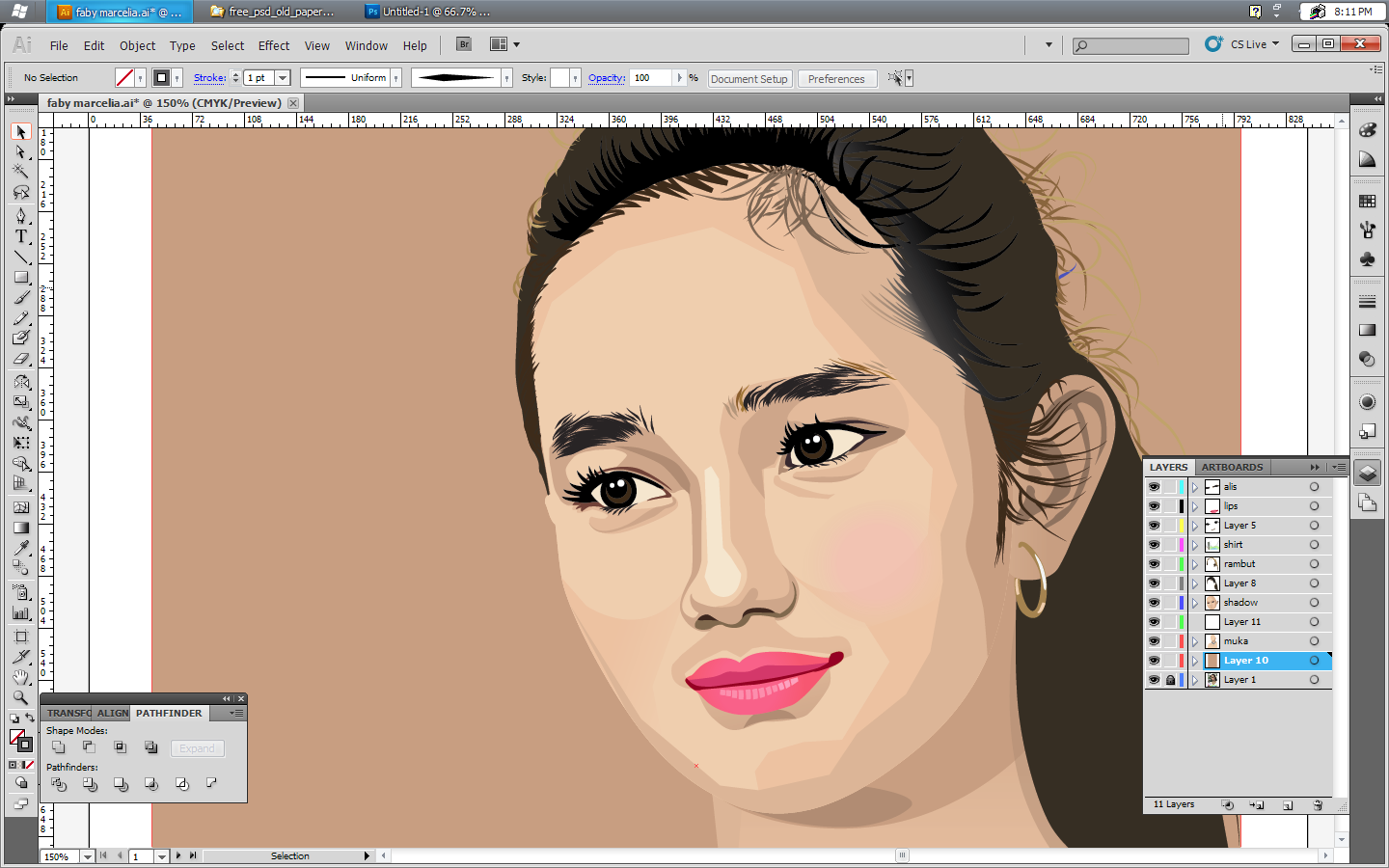Image resolution: width=1389 pixels, height=868 pixels.
Task: Open the CS Live menu button
Action: click(x=1242, y=44)
